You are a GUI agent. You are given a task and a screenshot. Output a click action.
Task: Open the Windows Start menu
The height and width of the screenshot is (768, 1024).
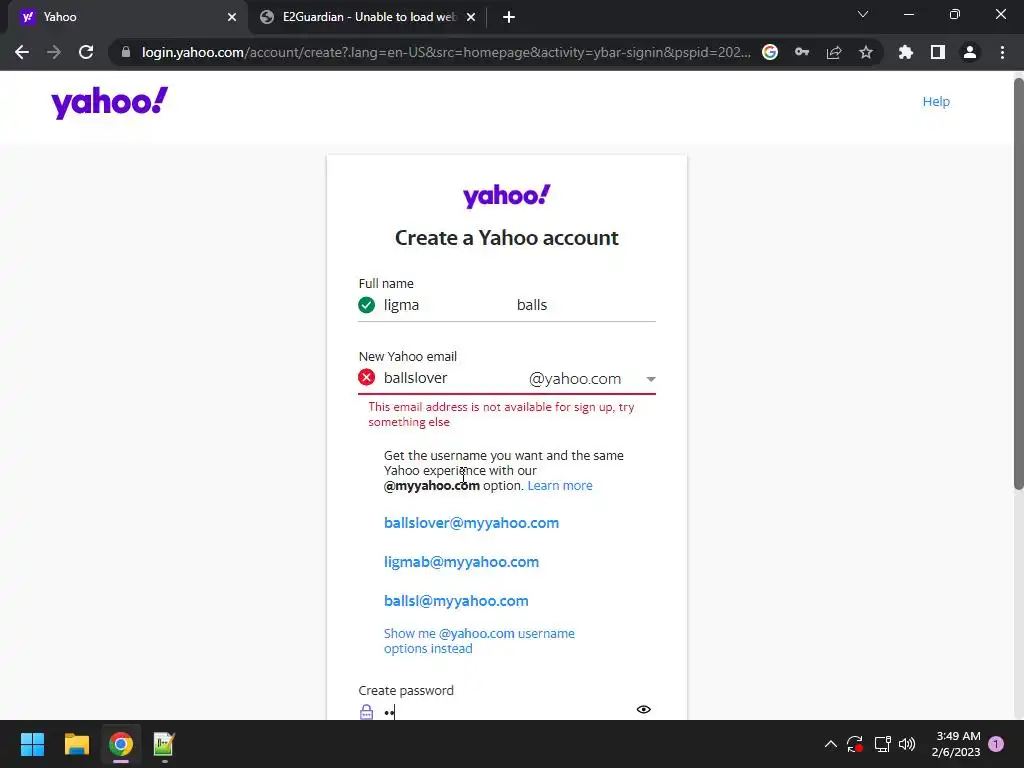(32, 744)
